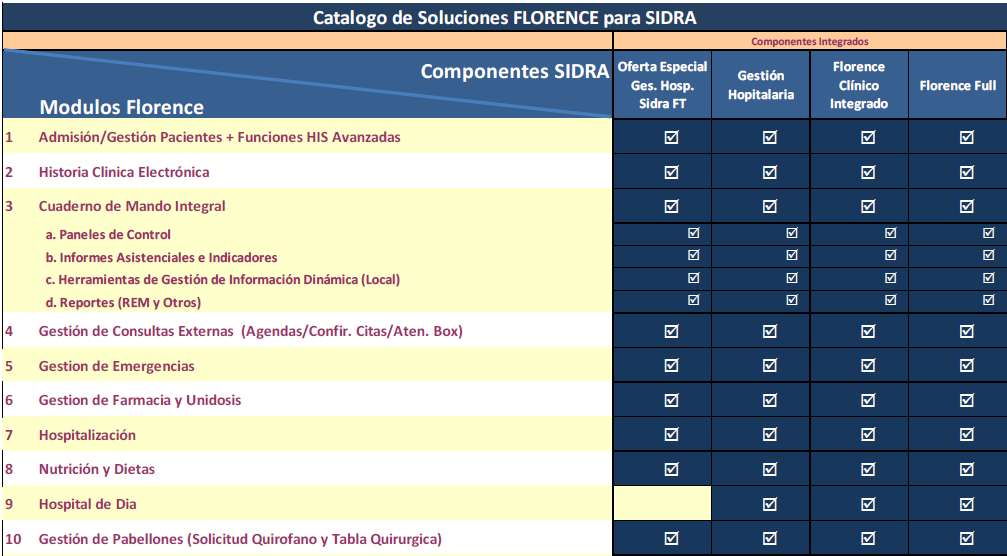Toggle Gestión de Pabellones checkbox under Florence Full

966,538
